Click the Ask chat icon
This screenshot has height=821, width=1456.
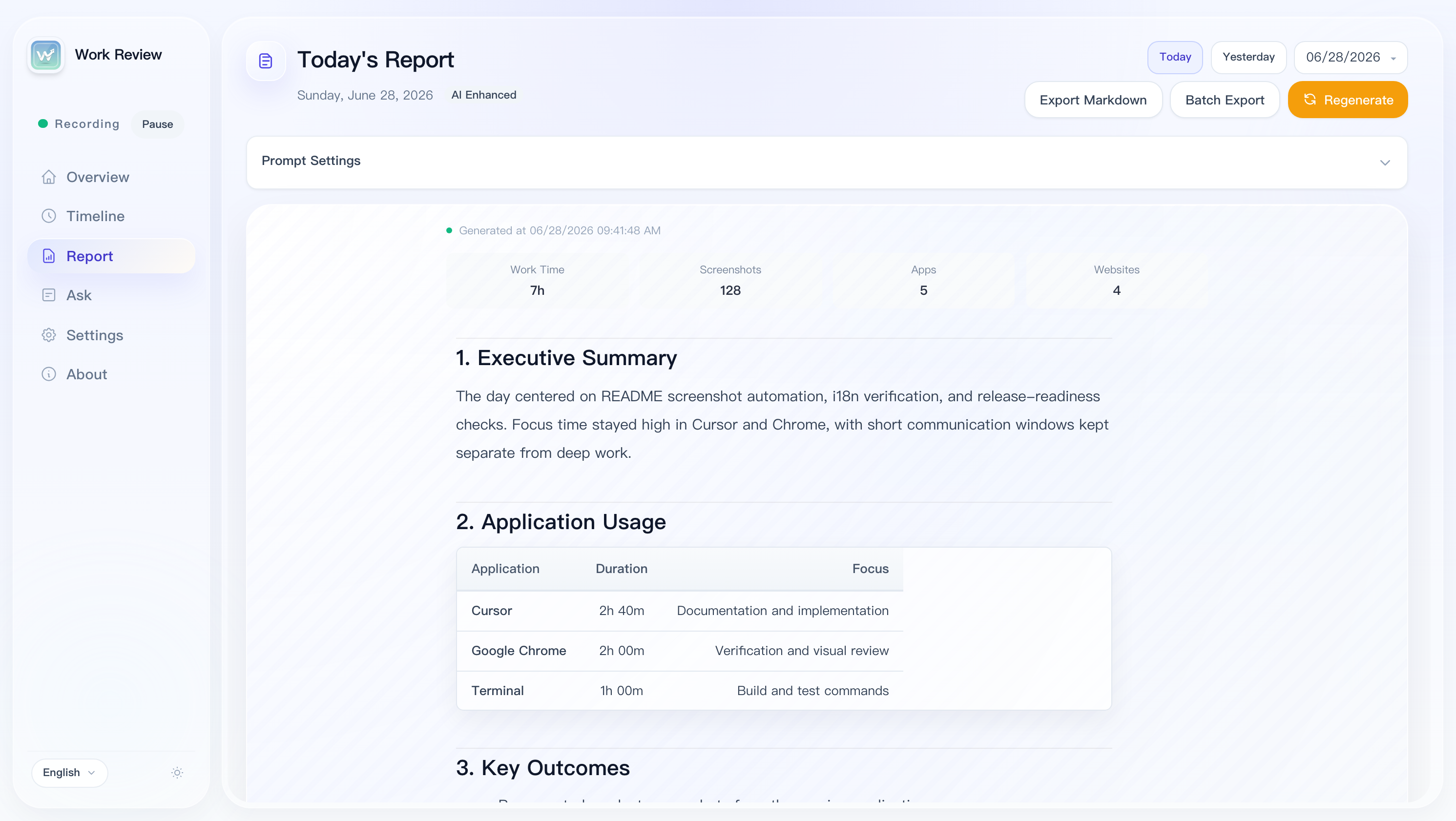click(49, 295)
